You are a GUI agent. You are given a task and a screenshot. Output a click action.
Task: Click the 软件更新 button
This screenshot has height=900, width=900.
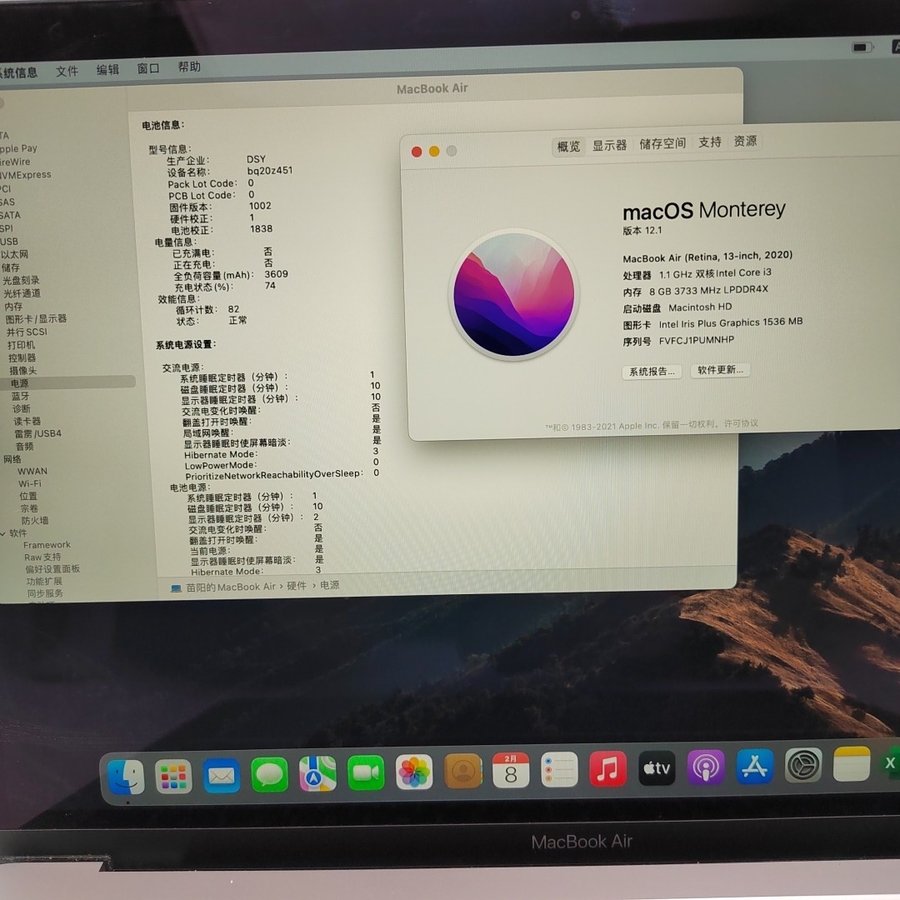pyautogui.click(x=720, y=370)
